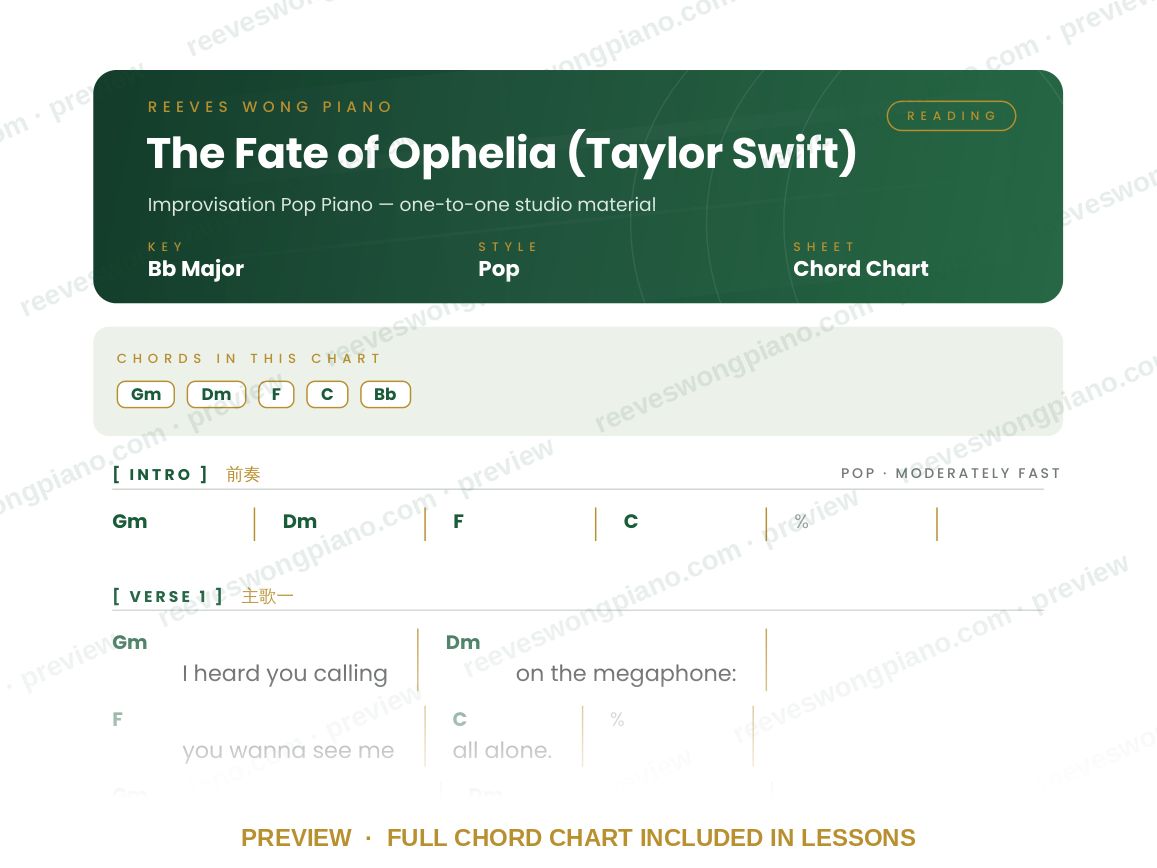Click the lyric 'you wanna see me'

(288, 750)
